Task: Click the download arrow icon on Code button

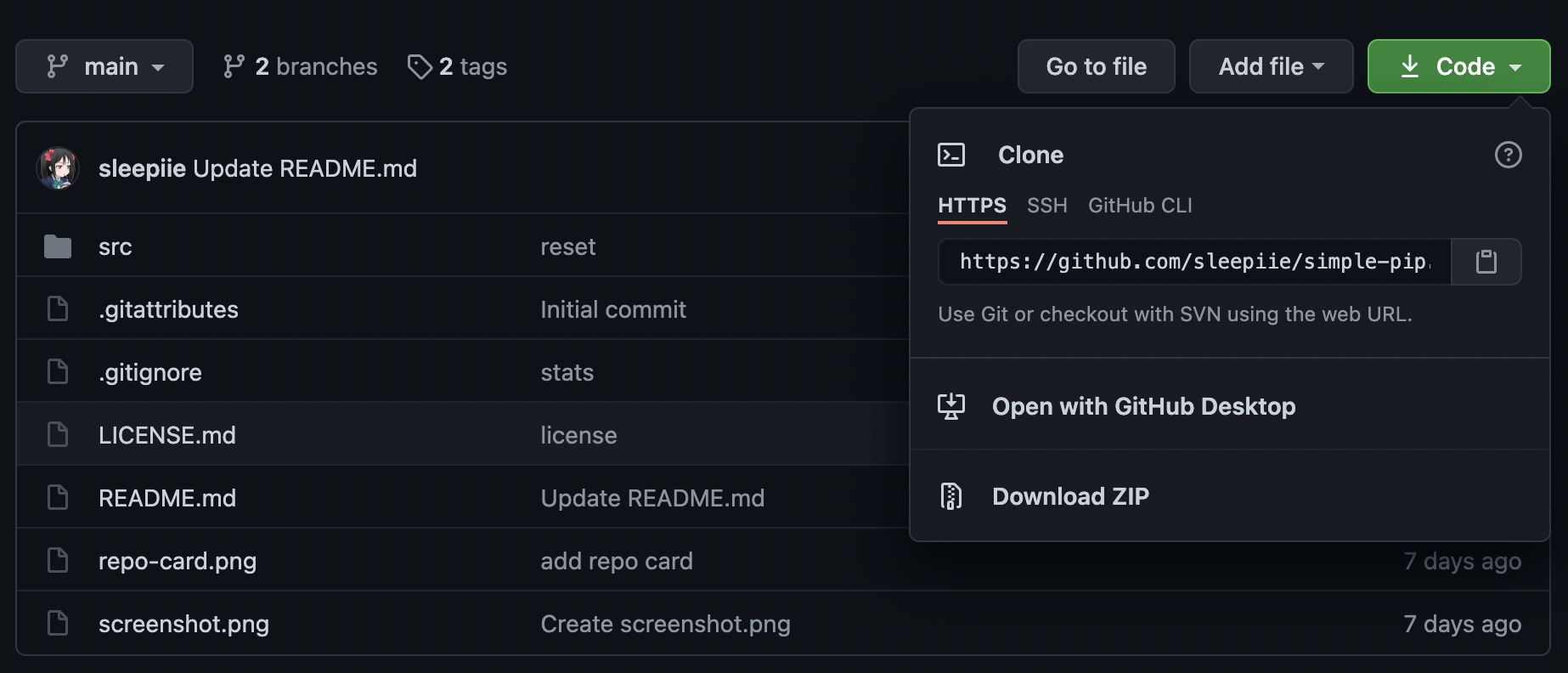Action: tap(1410, 66)
